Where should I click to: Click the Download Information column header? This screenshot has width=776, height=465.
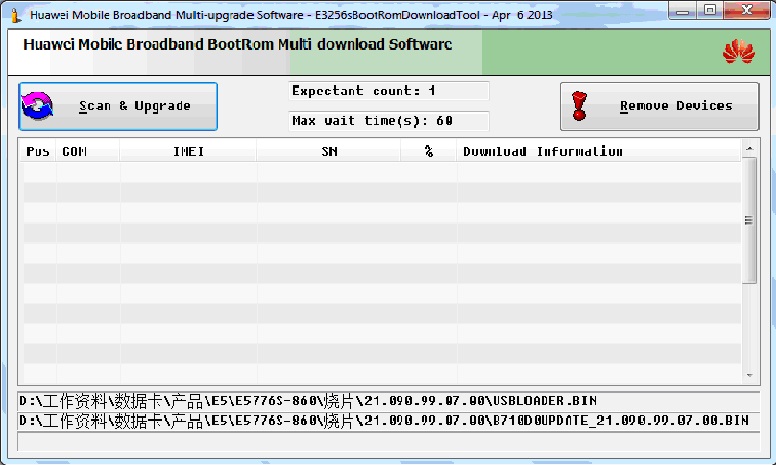pyautogui.click(x=598, y=152)
